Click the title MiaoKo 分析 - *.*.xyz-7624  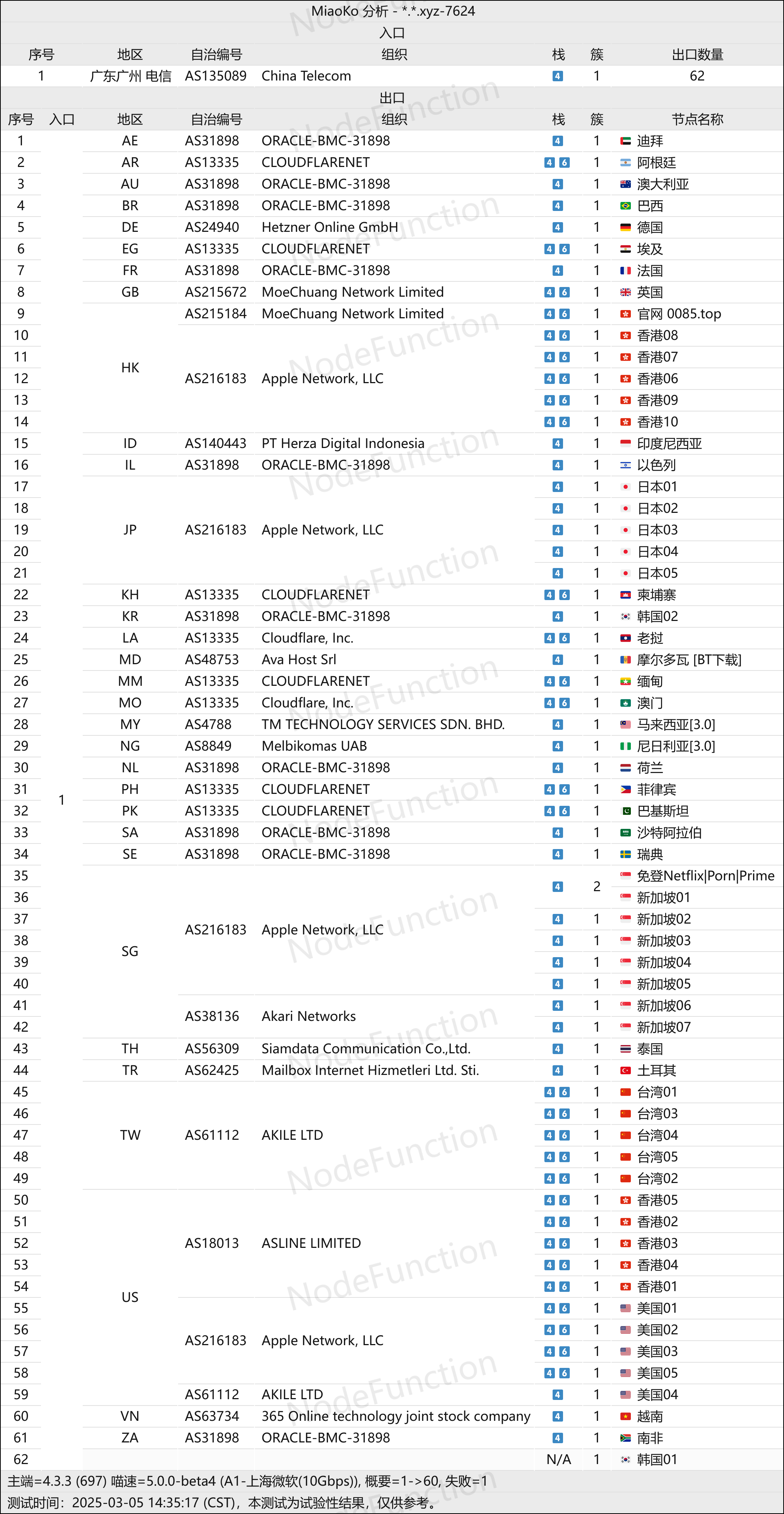pyautogui.click(x=393, y=11)
